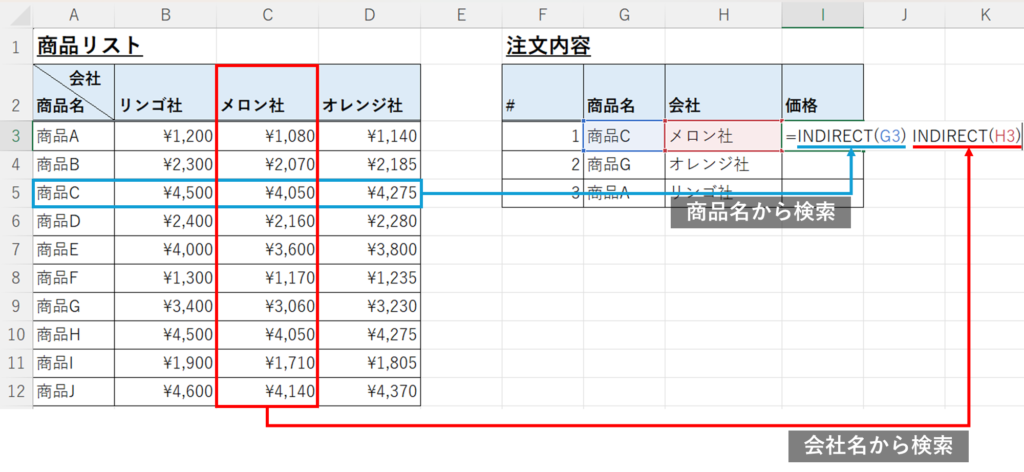Select the 商品リスト title cell
Image resolution: width=1024 pixels, height=472 pixels.
(x=89, y=46)
